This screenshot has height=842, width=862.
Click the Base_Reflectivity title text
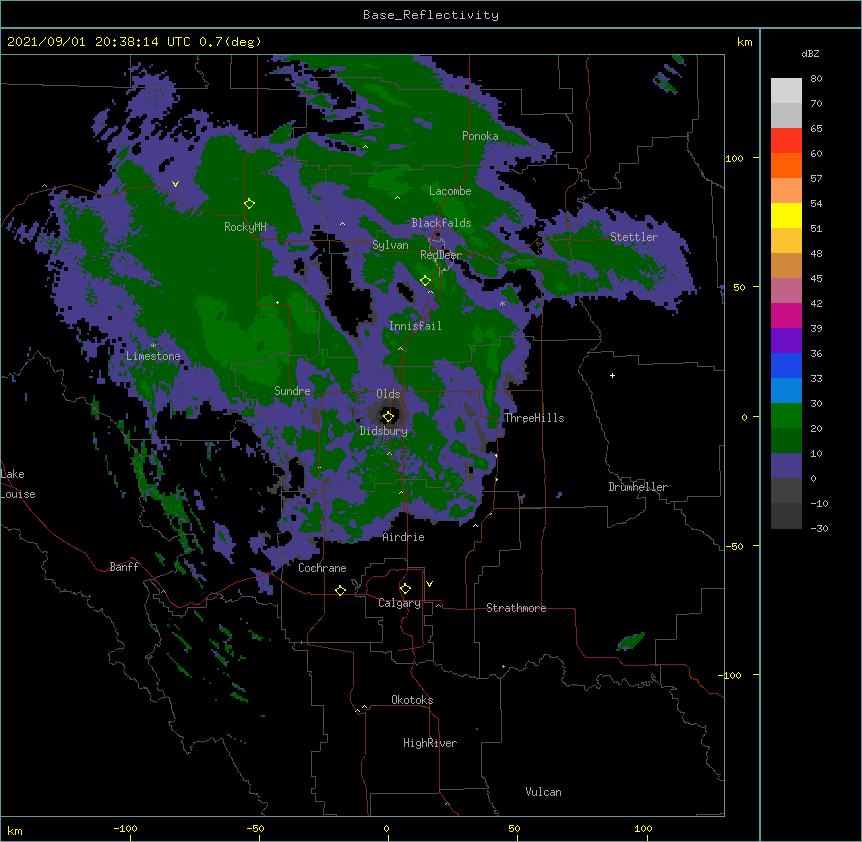pyautogui.click(x=431, y=15)
